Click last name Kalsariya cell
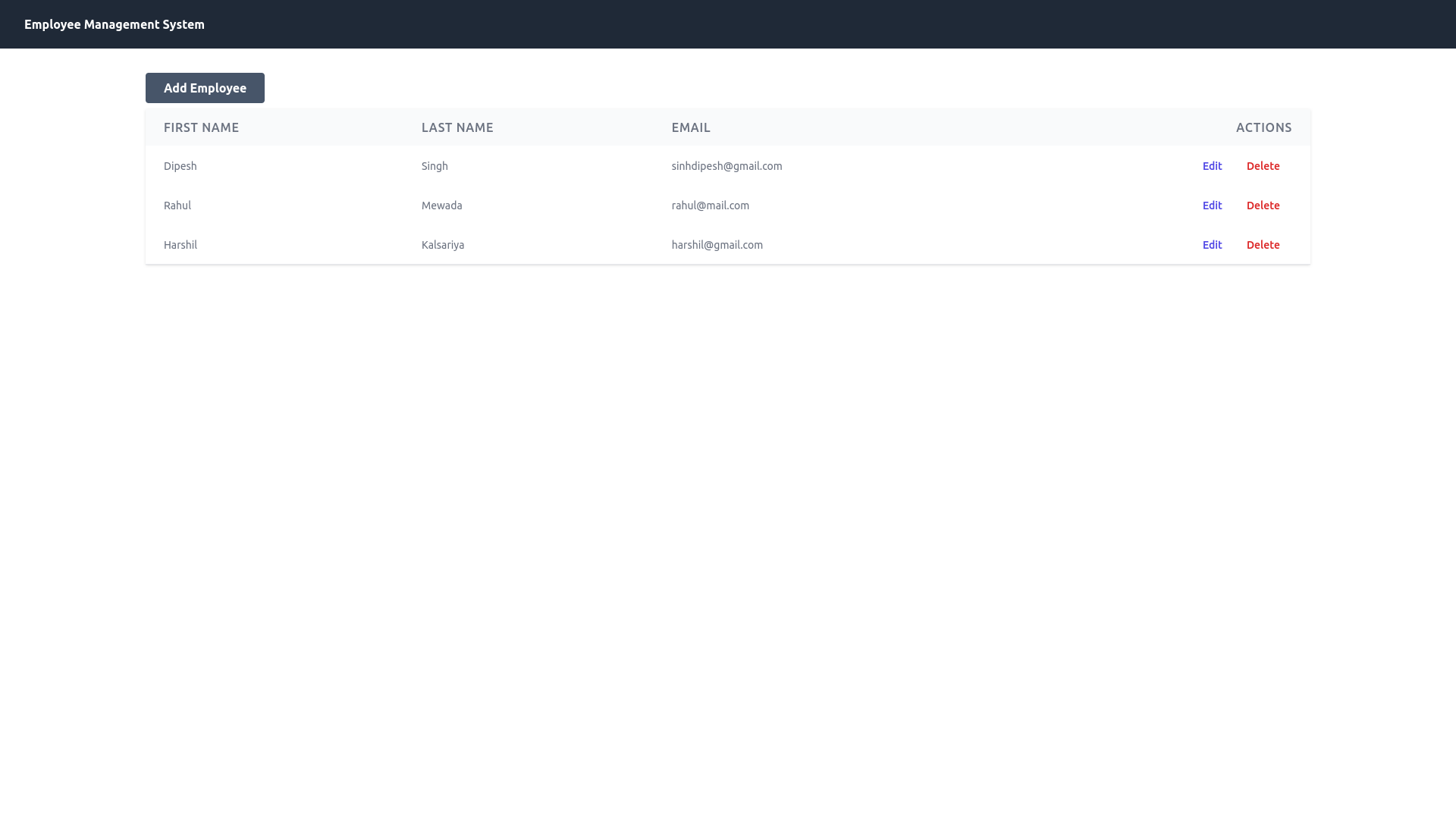The height and width of the screenshot is (819, 1456). pos(443,245)
